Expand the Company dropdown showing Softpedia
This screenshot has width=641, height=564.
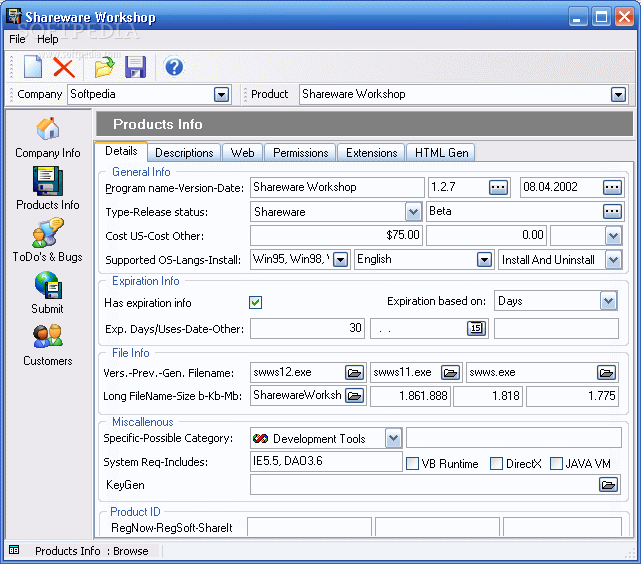click(221, 95)
